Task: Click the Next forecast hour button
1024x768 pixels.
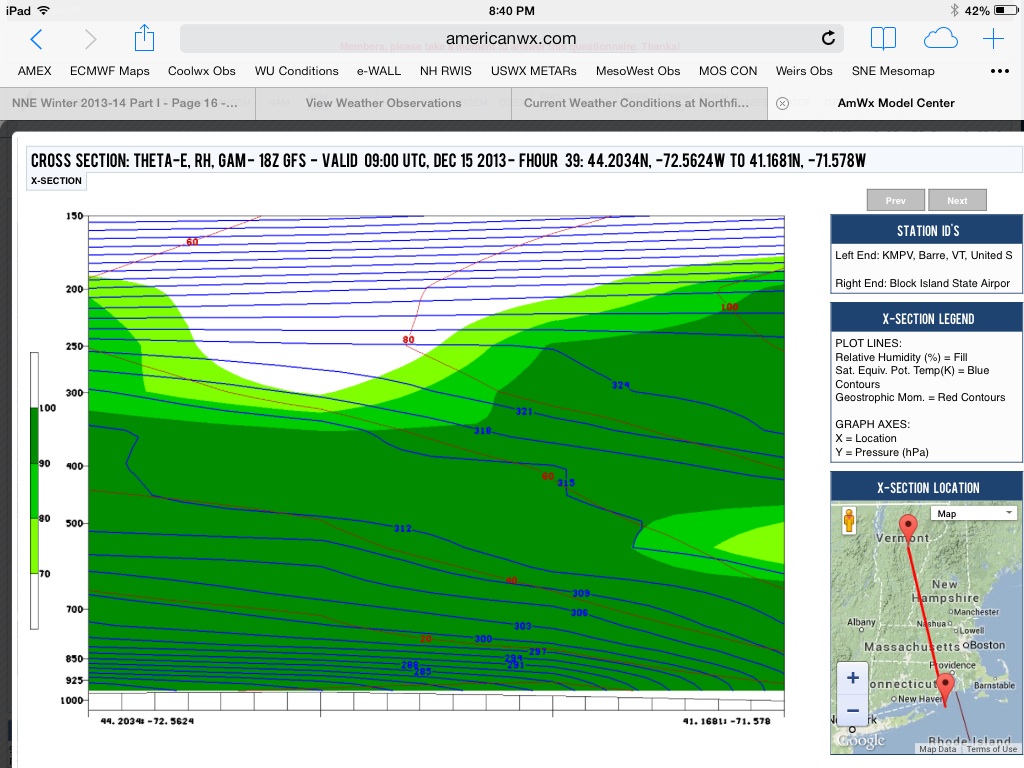Action: [x=957, y=200]
